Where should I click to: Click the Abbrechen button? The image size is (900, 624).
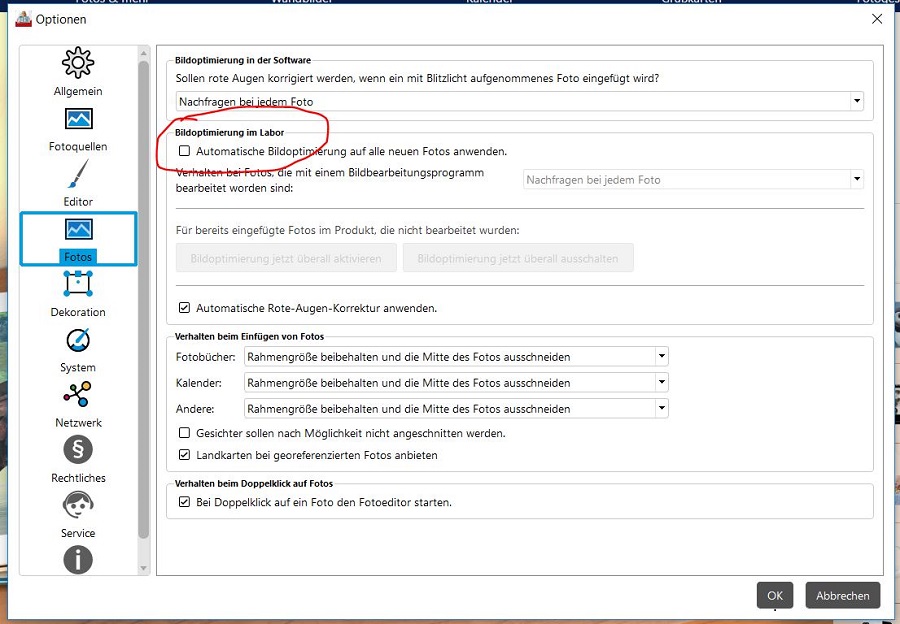click(842, 595)
